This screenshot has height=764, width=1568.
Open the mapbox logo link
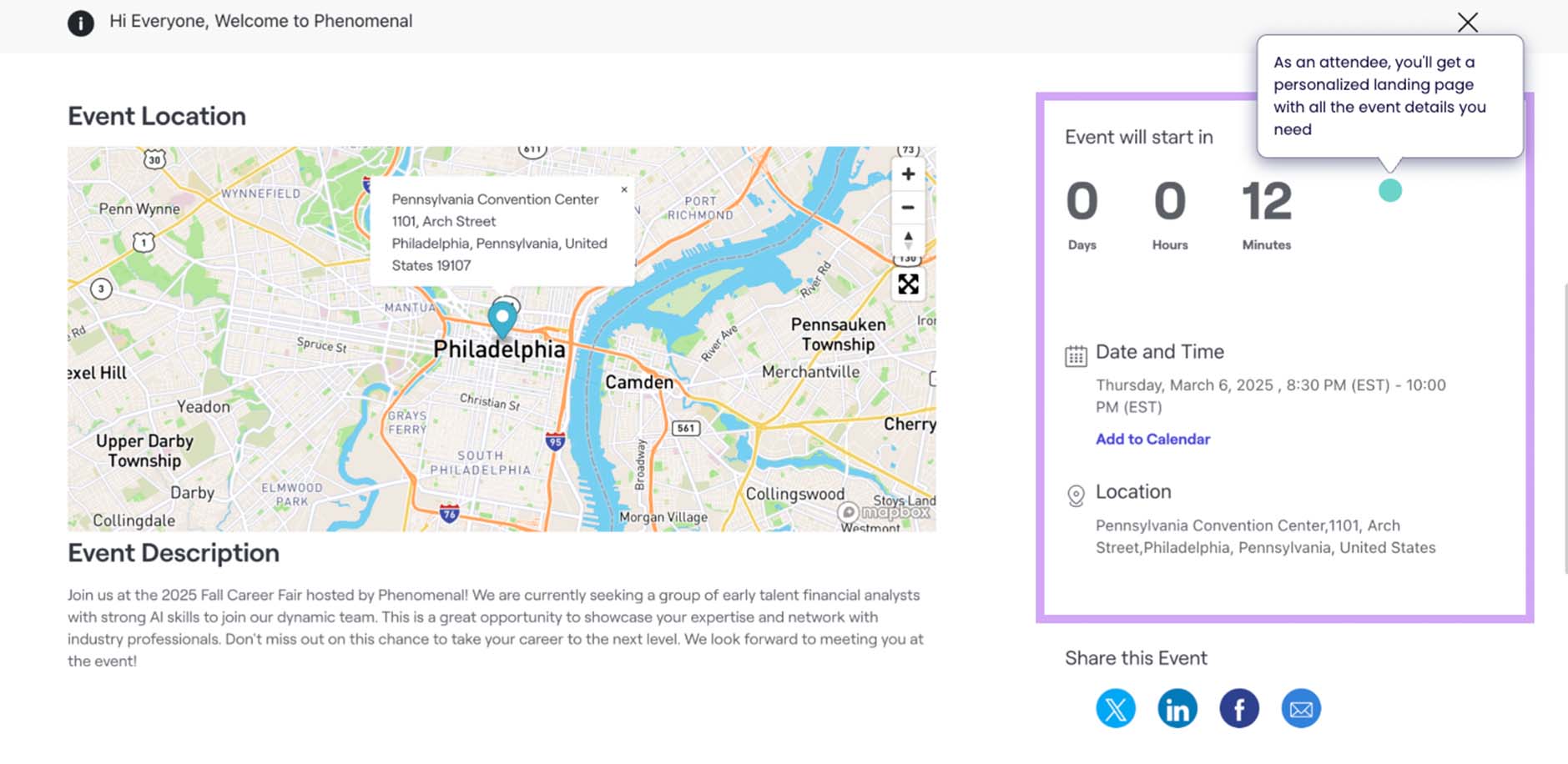885,511
